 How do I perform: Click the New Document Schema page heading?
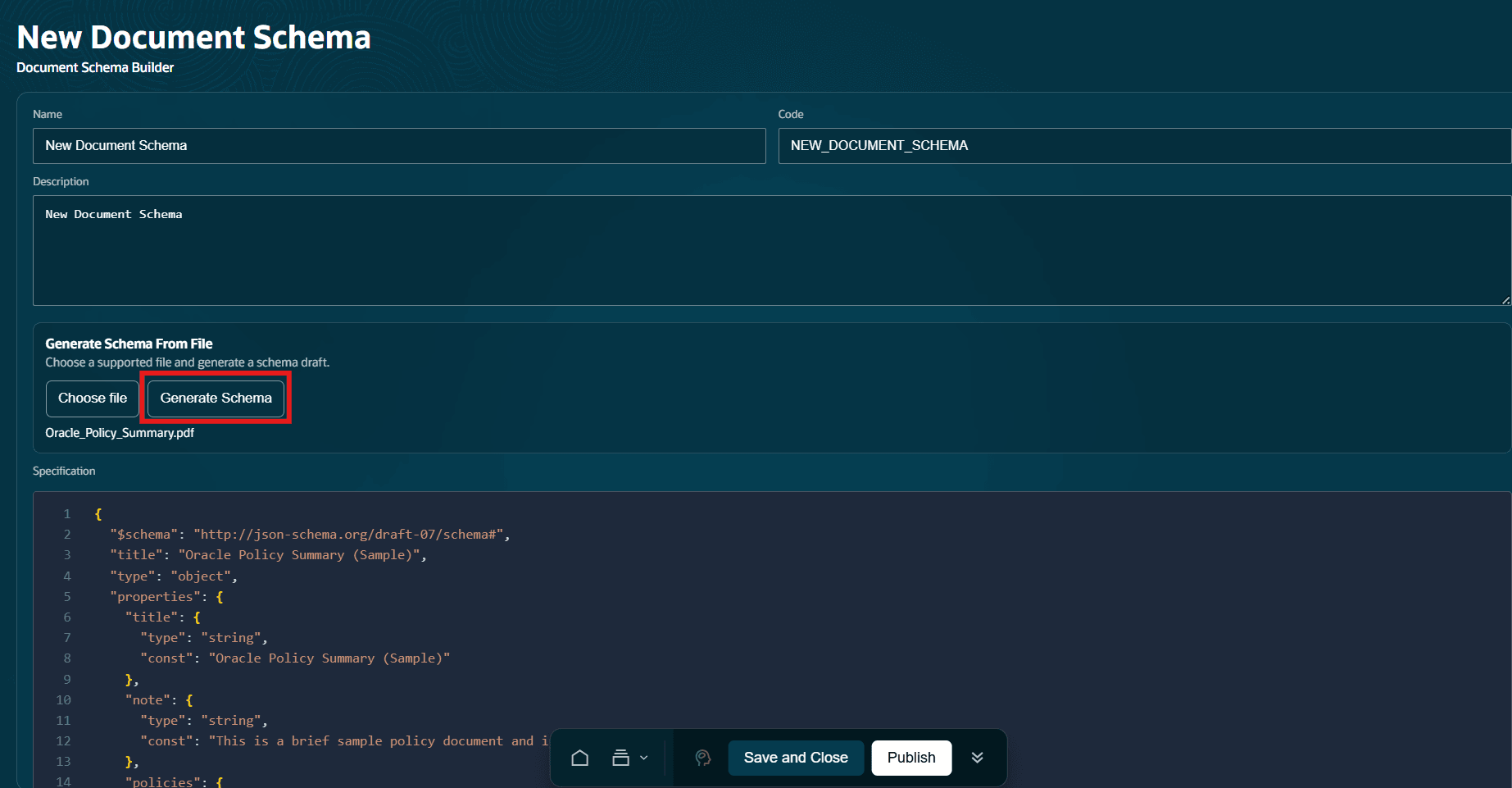point(193,38)
